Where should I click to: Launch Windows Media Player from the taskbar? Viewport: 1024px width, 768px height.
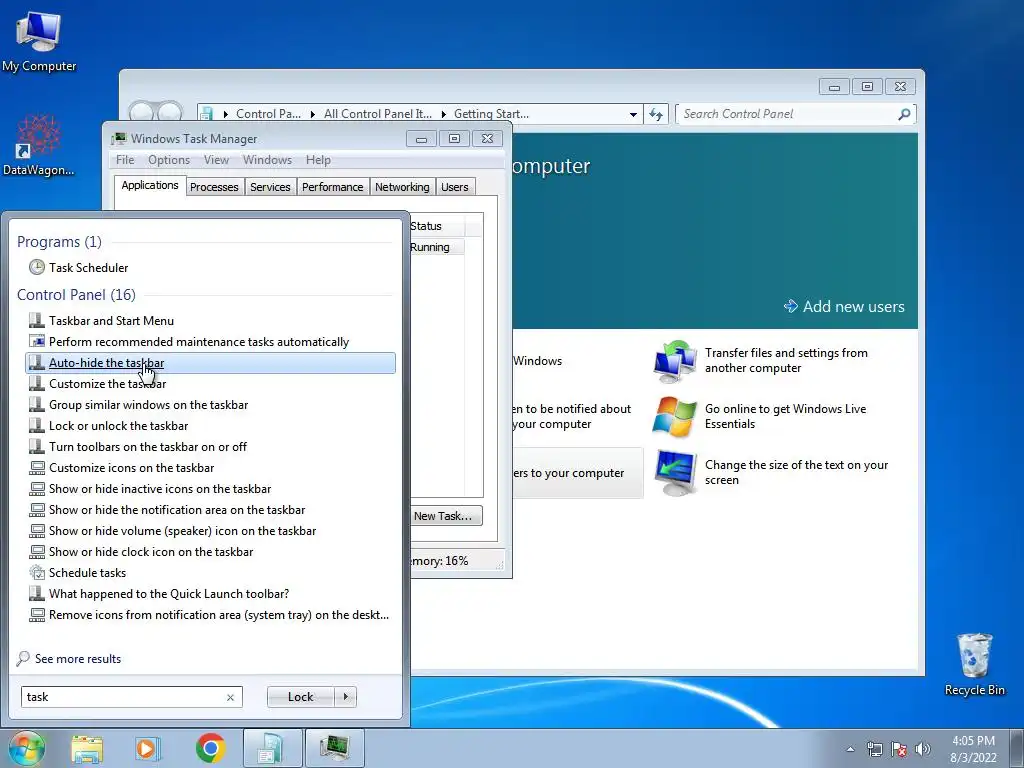coord(148,748)
